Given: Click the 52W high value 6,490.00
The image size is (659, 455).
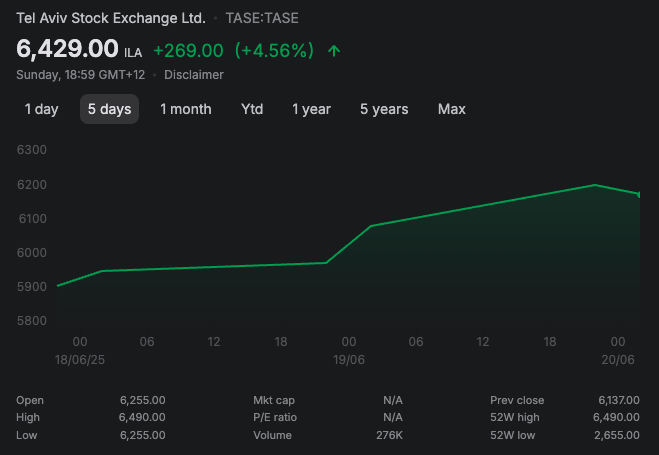Looking at the screenshot, I should pos(617,418).
